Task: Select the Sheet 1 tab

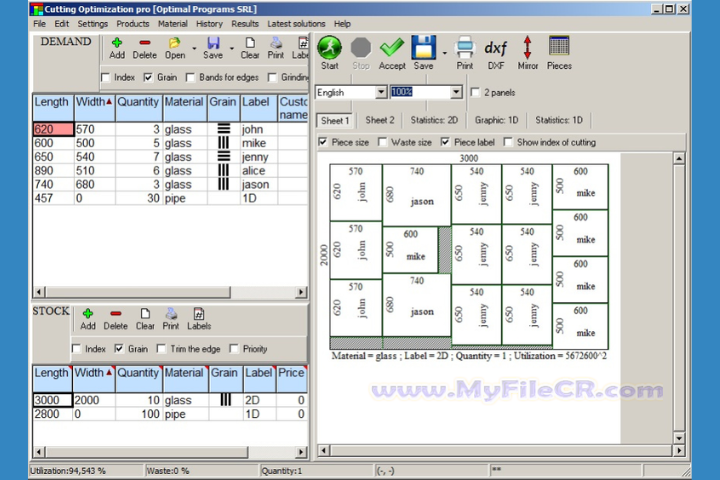Action: 335,121
